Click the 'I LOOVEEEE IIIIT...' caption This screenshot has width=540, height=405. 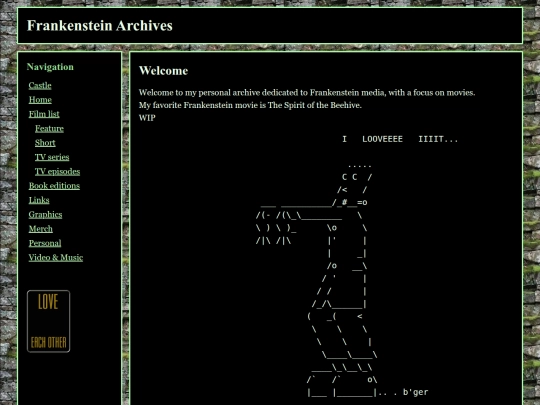click(400, 139)
